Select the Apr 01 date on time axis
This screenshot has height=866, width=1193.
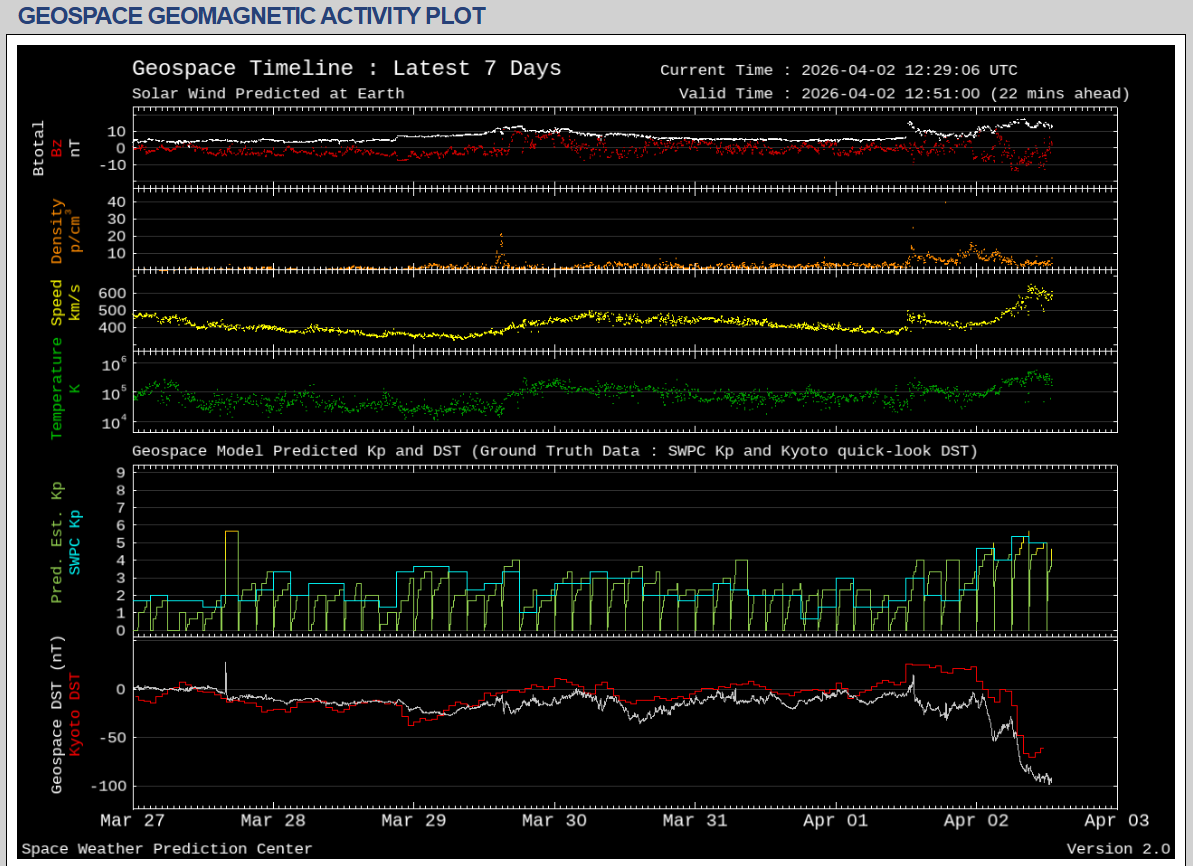click(835, 821)
